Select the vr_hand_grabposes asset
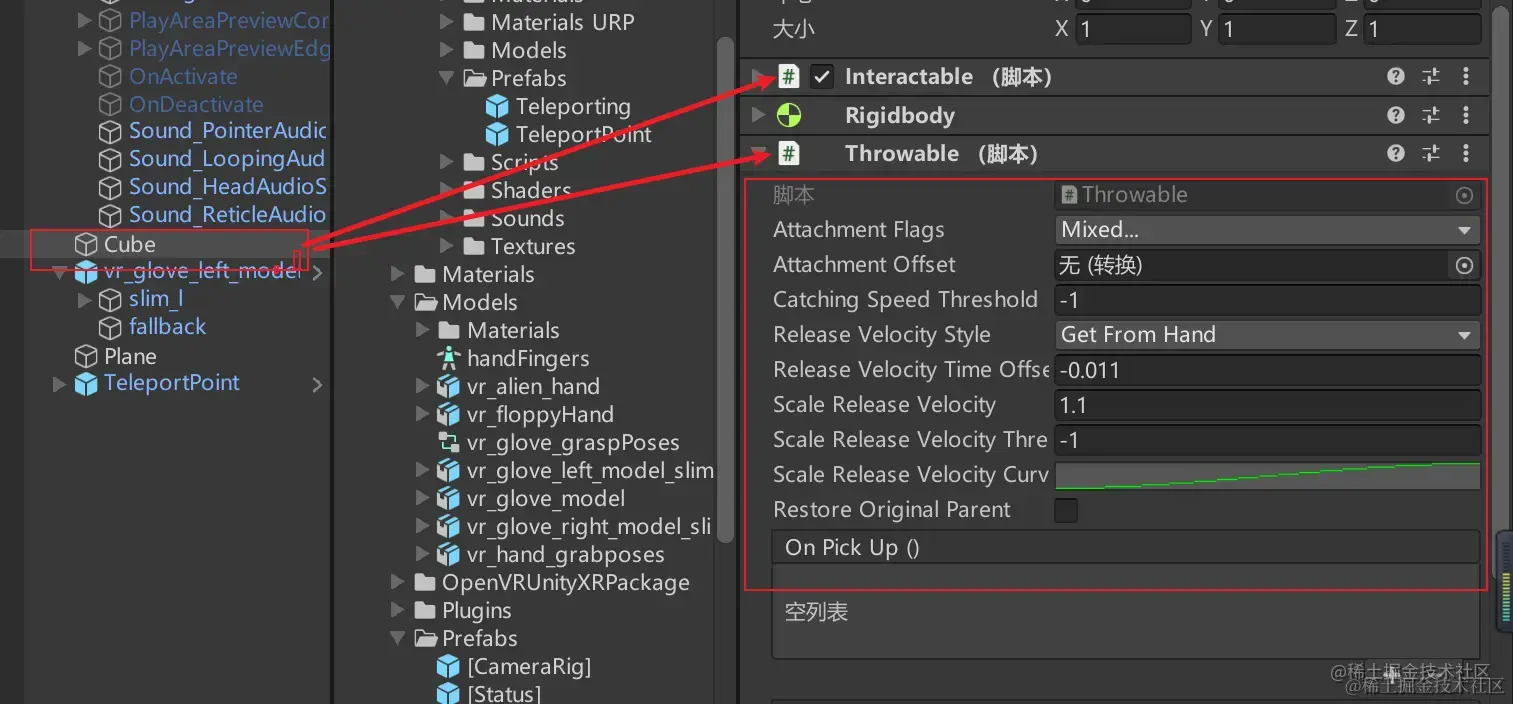Image resolution: width=1513 pixels, height=704 pixels. tap(551, 554)
